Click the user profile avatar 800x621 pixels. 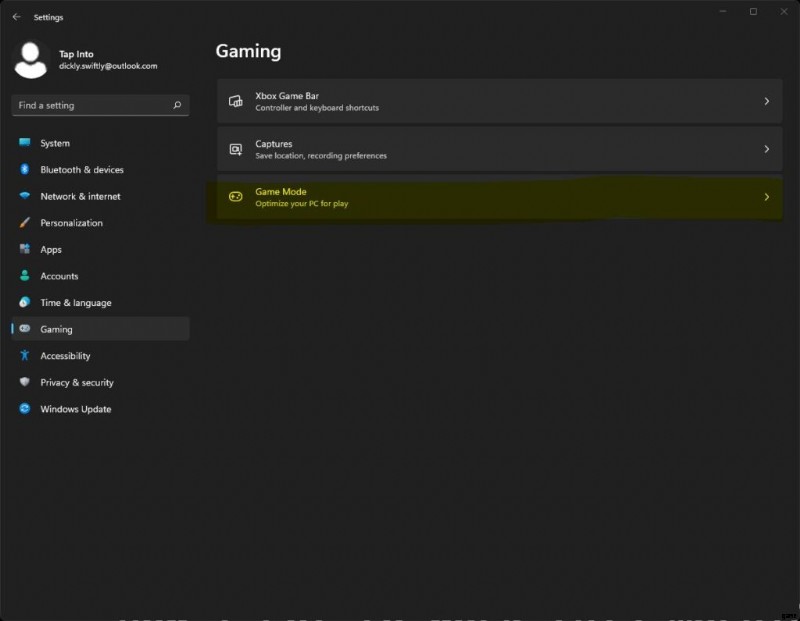pos(31,60)
